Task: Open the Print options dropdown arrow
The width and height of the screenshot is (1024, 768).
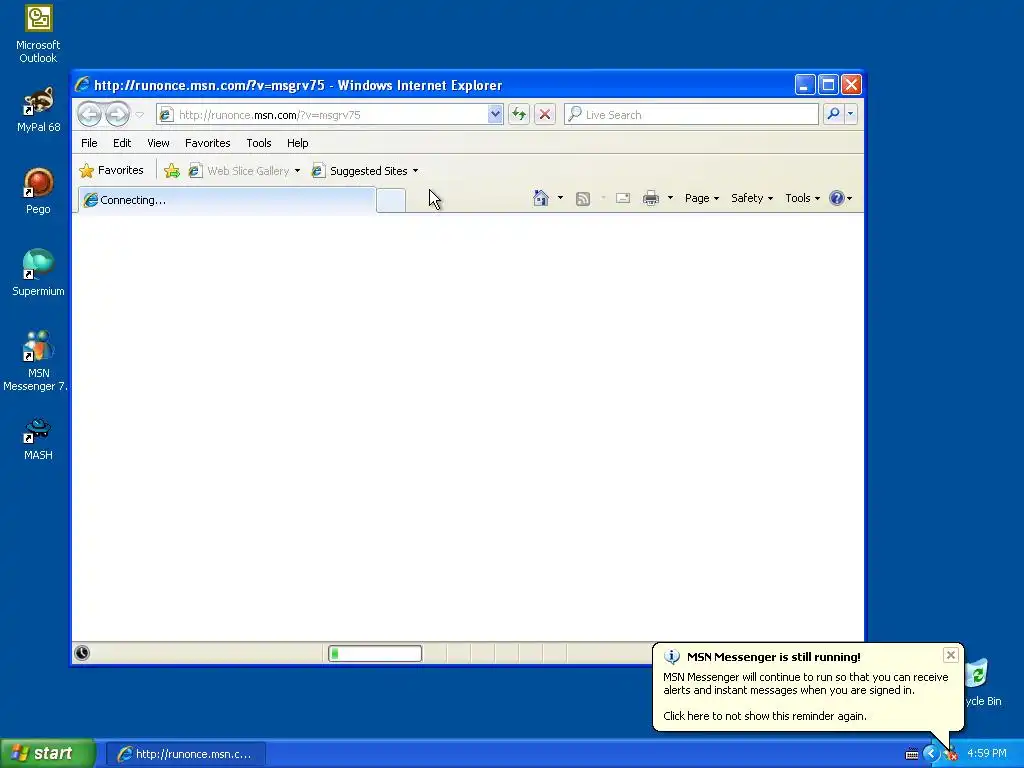Action: [670, 198]
